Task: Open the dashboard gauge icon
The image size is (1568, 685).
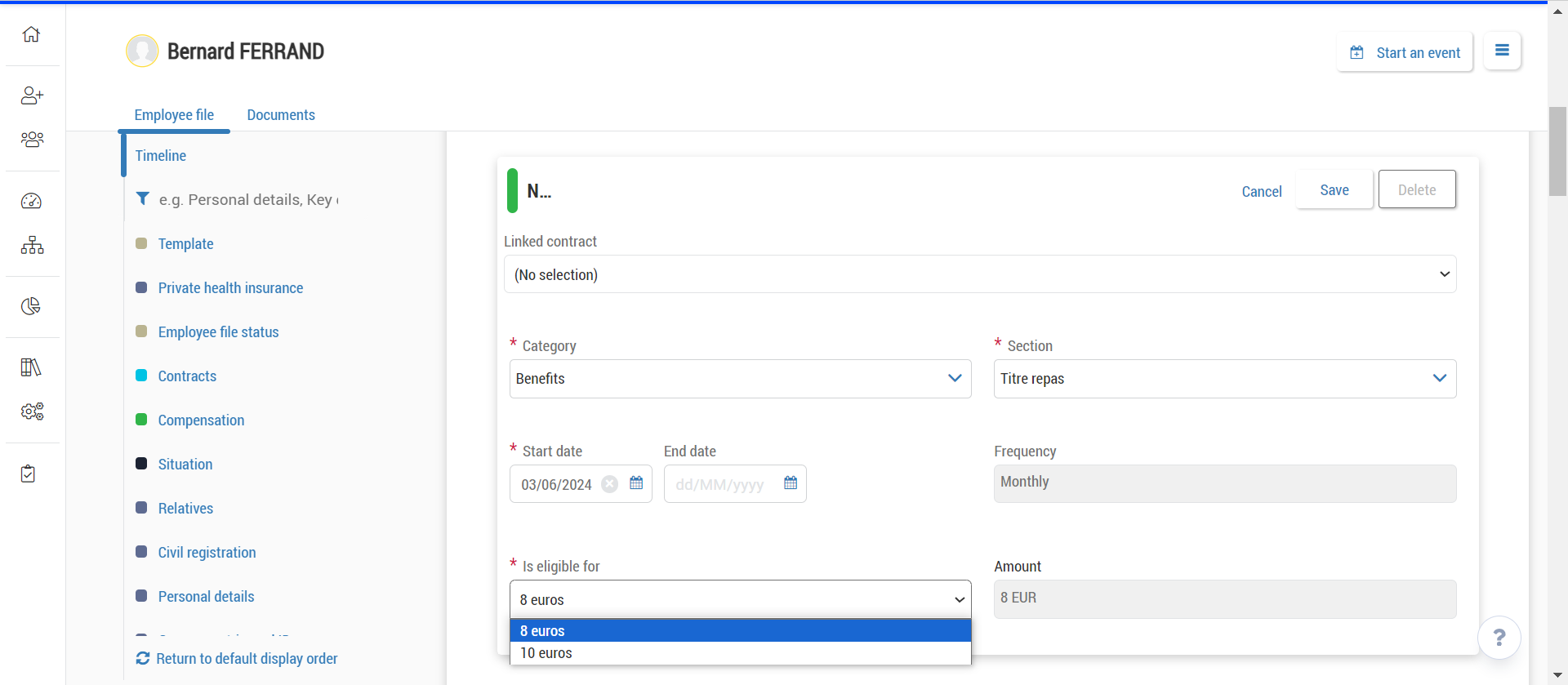Action: (32, 201)
